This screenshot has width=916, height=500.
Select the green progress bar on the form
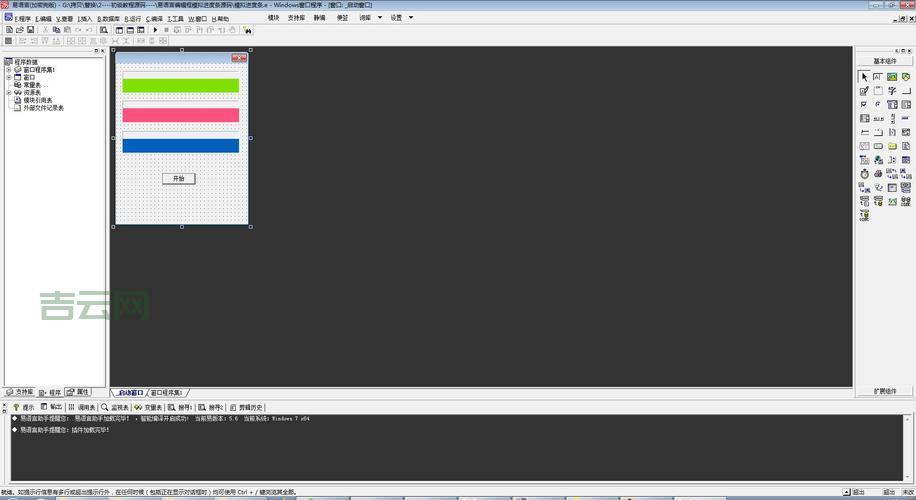point(181,85)
